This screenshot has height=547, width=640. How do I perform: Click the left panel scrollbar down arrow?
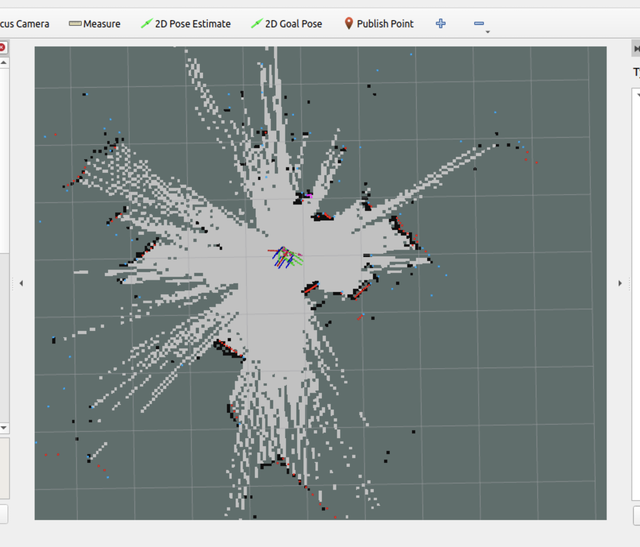[x=3, y=427]
